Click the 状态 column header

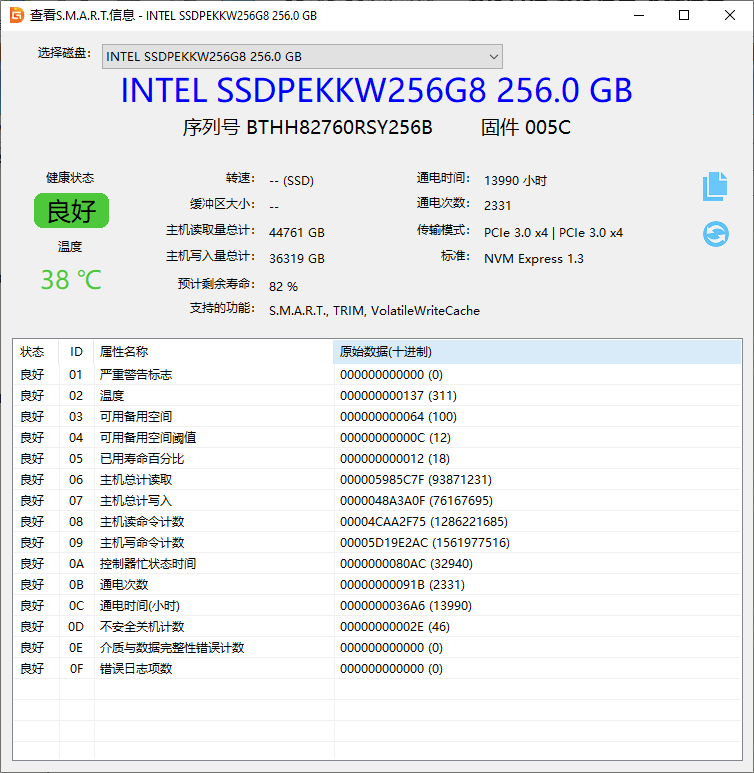point(36,351)
